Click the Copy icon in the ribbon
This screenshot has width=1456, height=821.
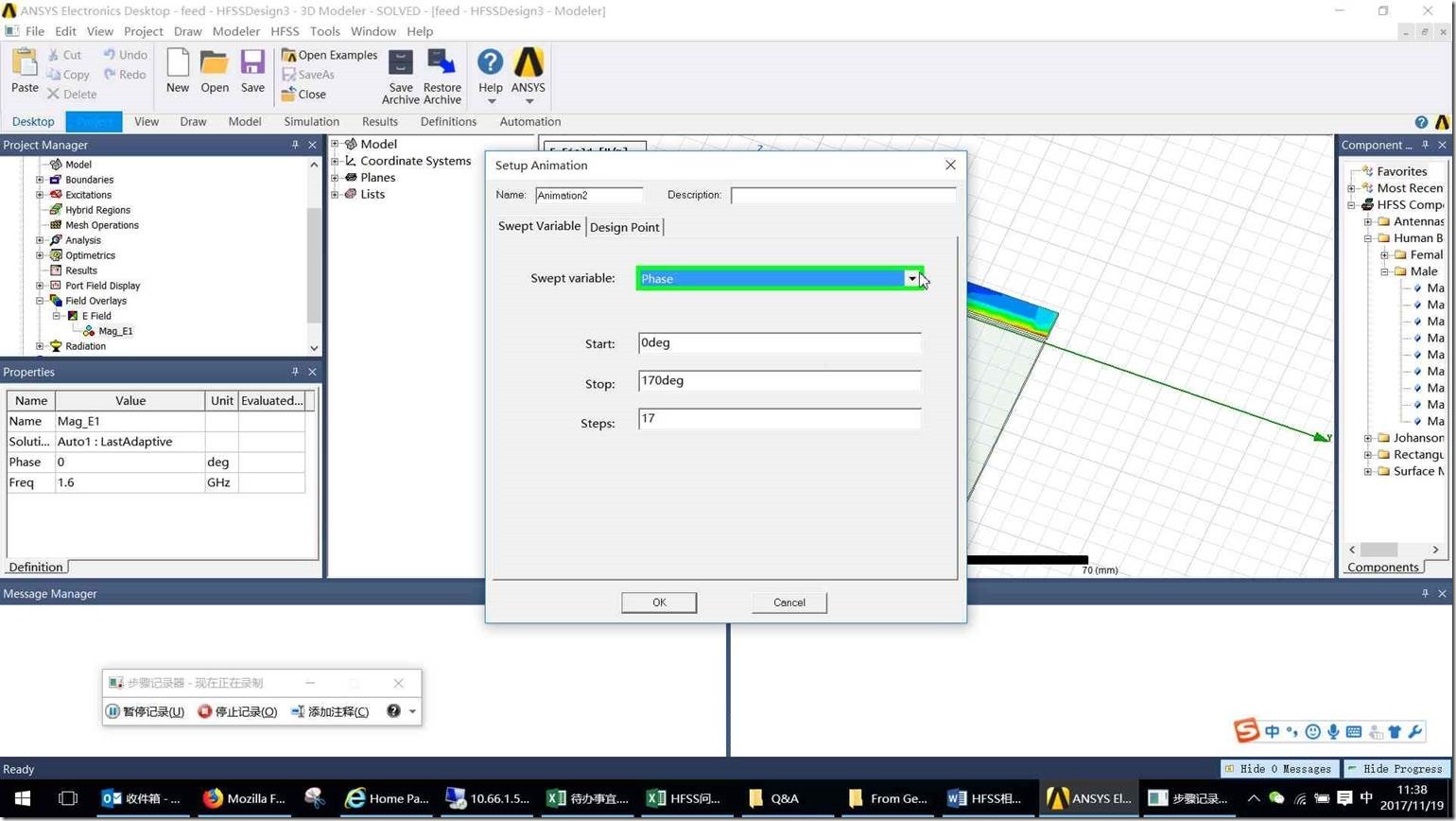(53, 75)
